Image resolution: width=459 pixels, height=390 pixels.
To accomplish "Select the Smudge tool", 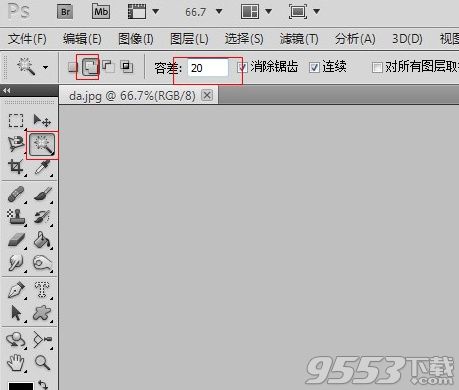I will 16,263.
